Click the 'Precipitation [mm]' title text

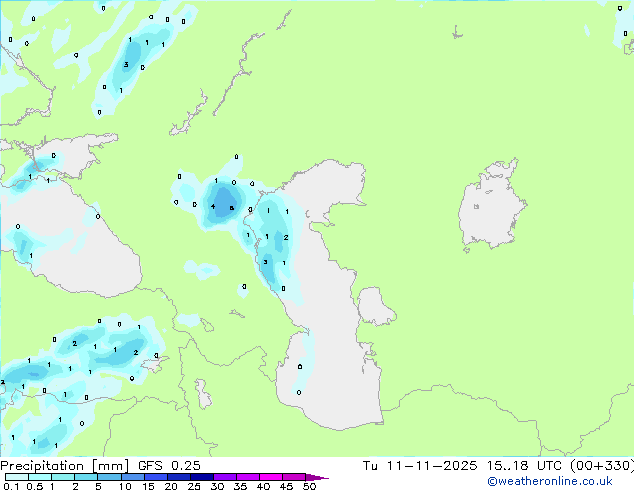tap(65, 466)
